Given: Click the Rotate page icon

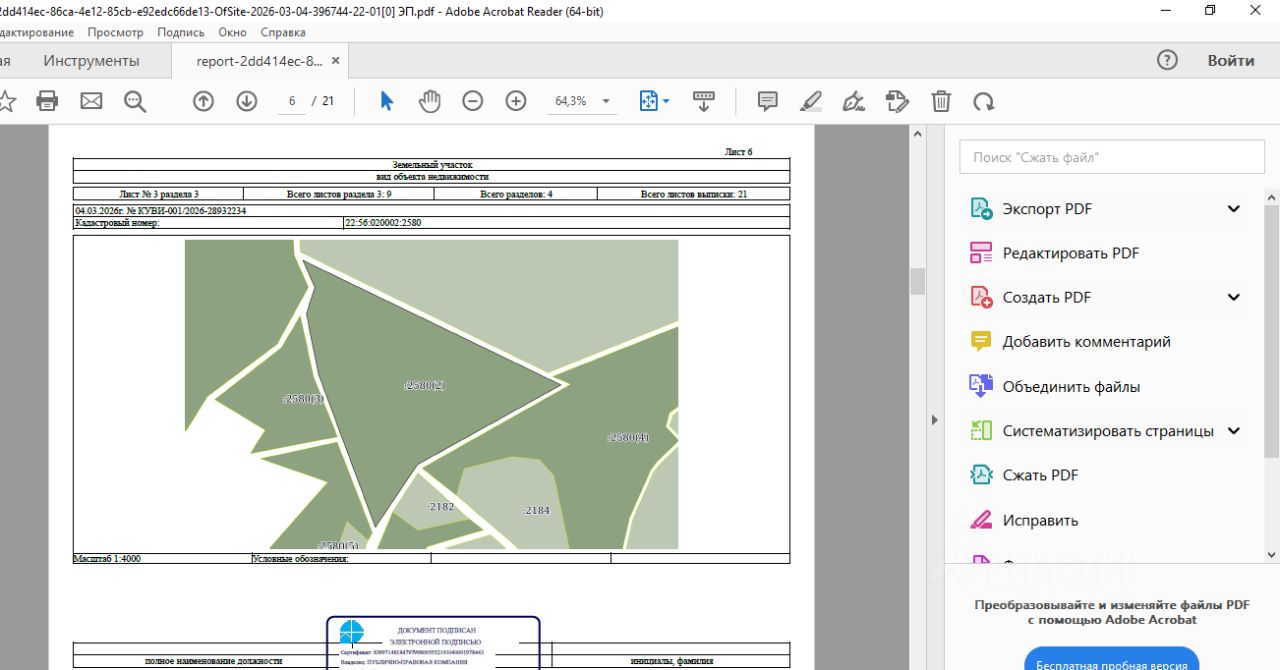Looking at the screenshot, I should click(984, 101).
